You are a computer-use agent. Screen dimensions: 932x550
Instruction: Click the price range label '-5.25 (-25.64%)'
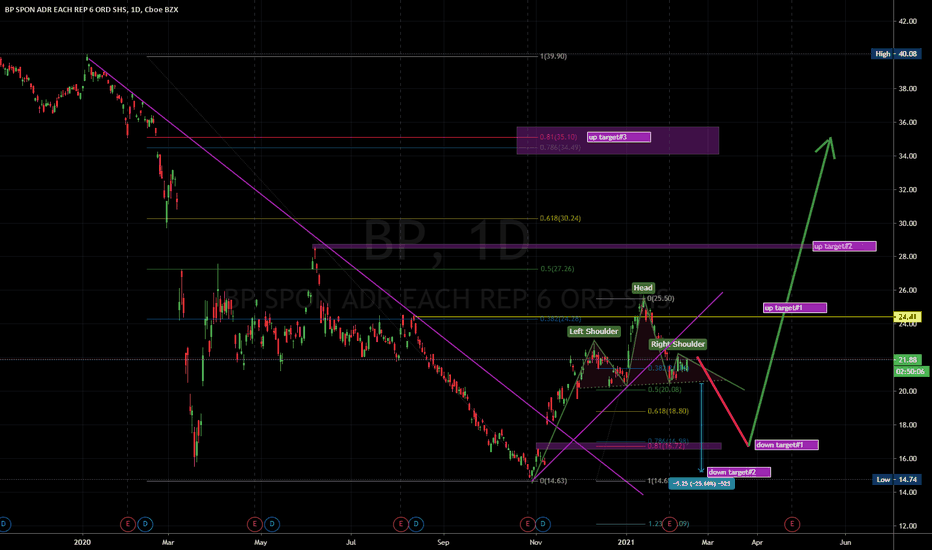pos(701,484)
